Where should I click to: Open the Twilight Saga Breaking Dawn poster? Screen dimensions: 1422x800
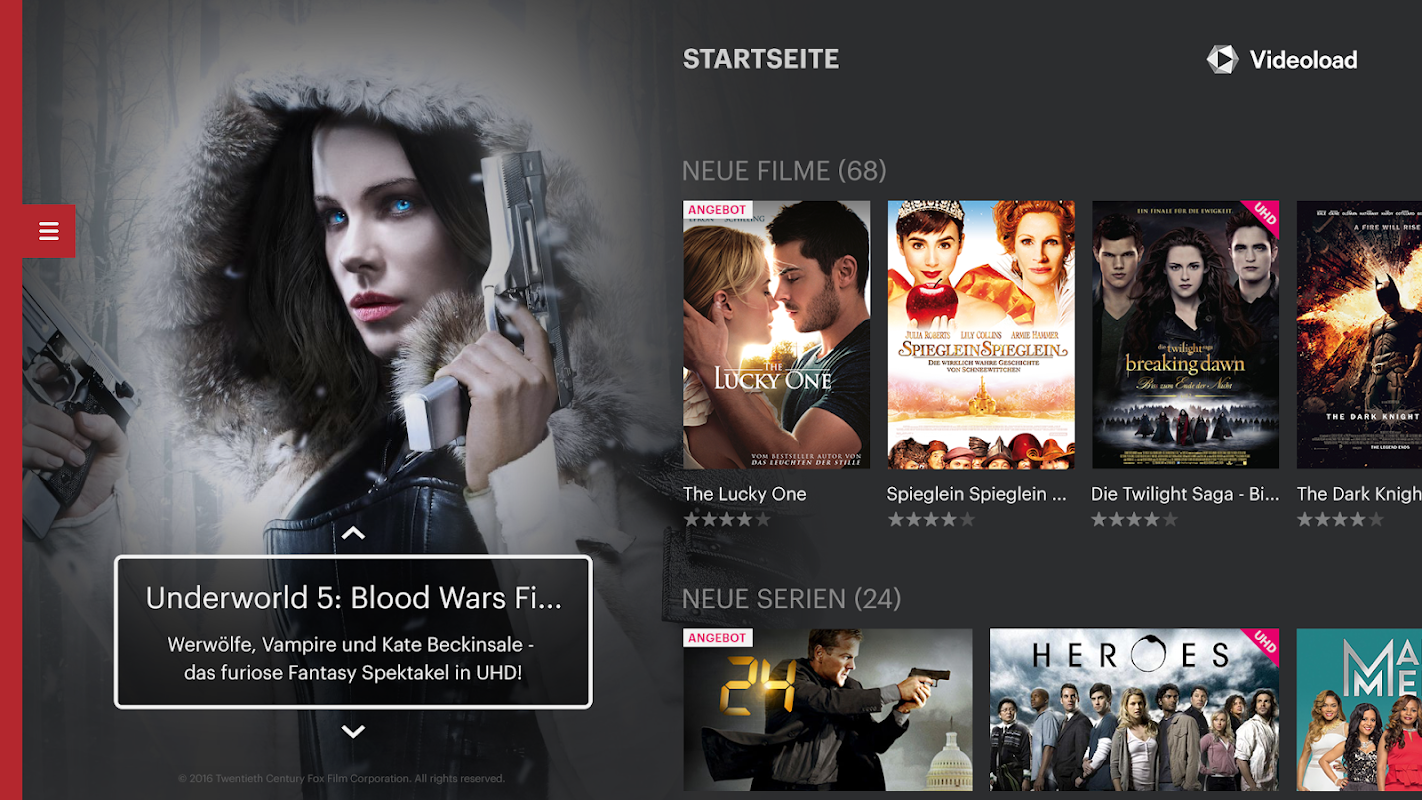(1186, 335)
